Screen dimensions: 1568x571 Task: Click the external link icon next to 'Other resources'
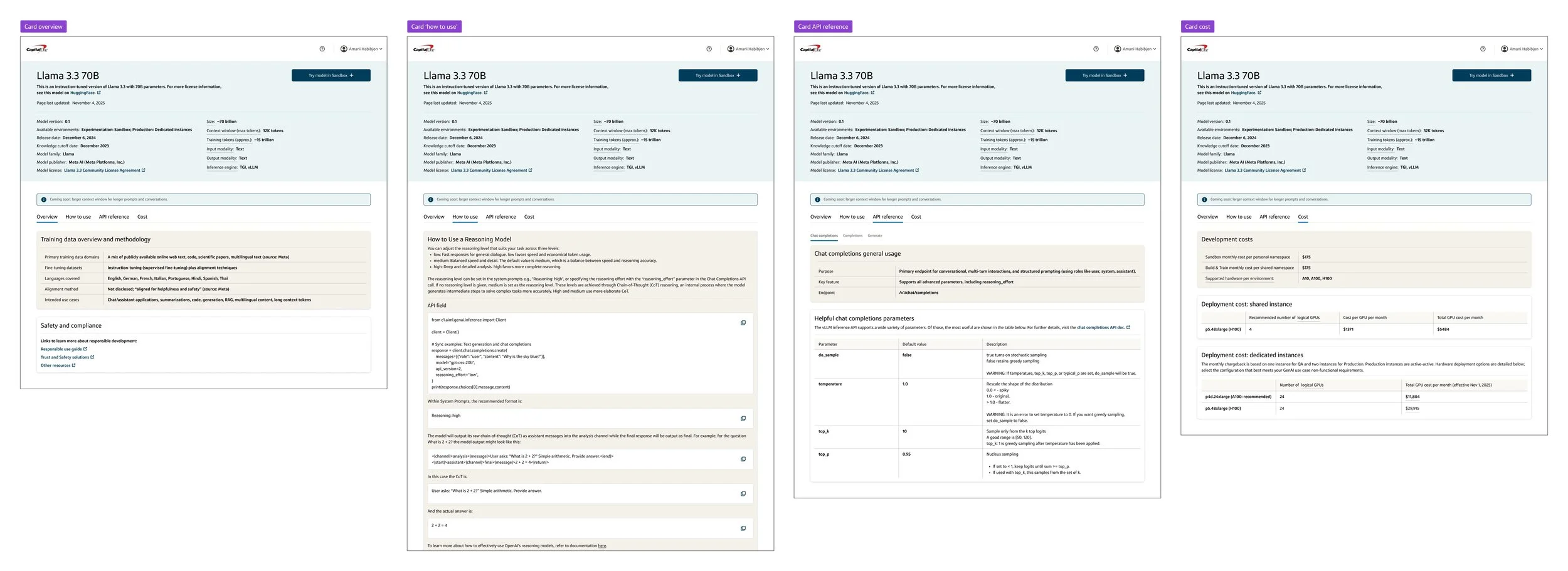point(74,365)
